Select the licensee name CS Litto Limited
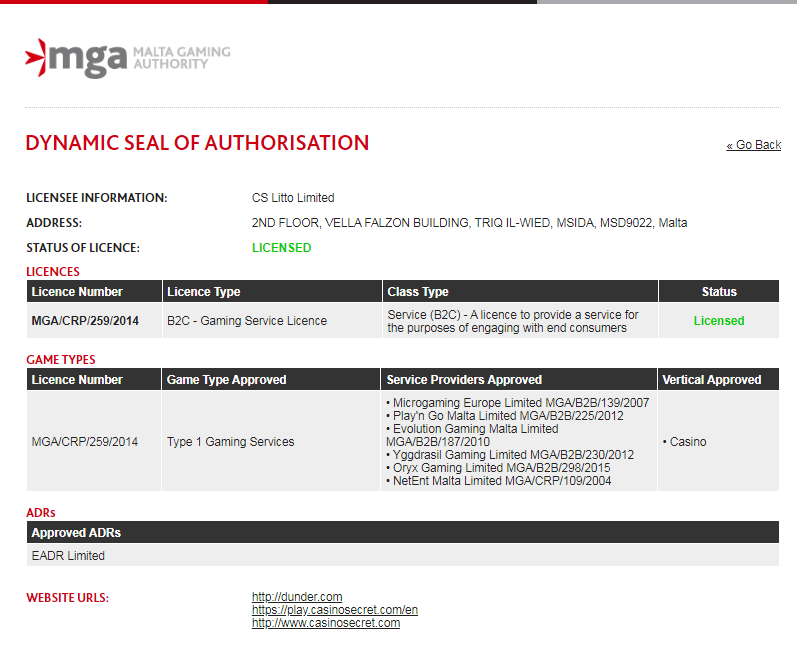The height and width of the screenshot is (651, 797). (x=293, y=198)
